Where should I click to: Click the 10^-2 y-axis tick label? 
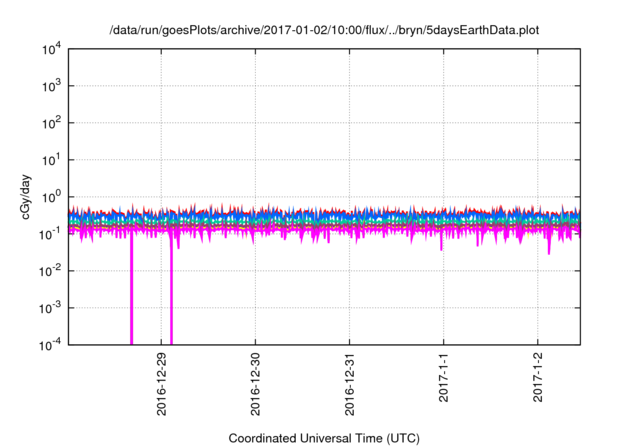51,271
